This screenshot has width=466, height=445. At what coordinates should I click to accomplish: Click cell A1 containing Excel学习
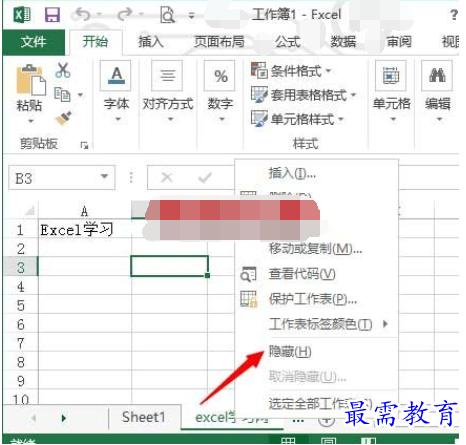pyautogui.click(x=85, y=230)
